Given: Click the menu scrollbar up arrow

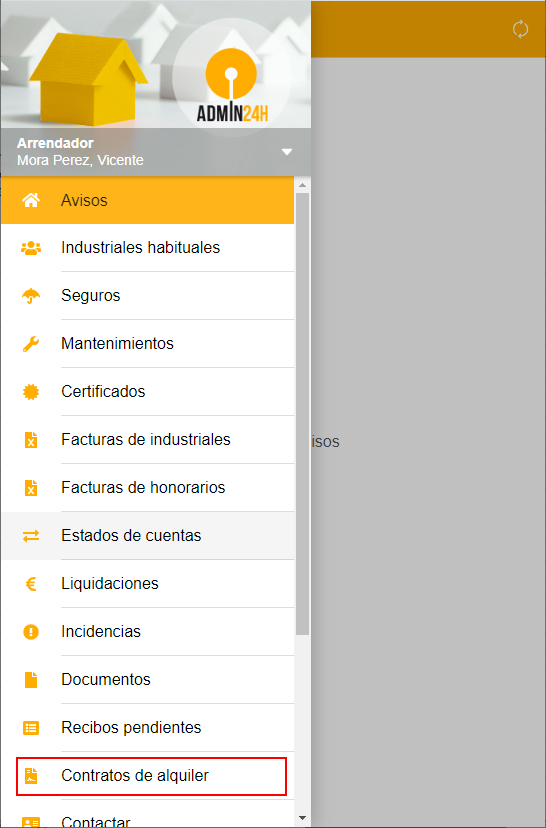Looking at the screenshot, I should [x=303, y=185].
